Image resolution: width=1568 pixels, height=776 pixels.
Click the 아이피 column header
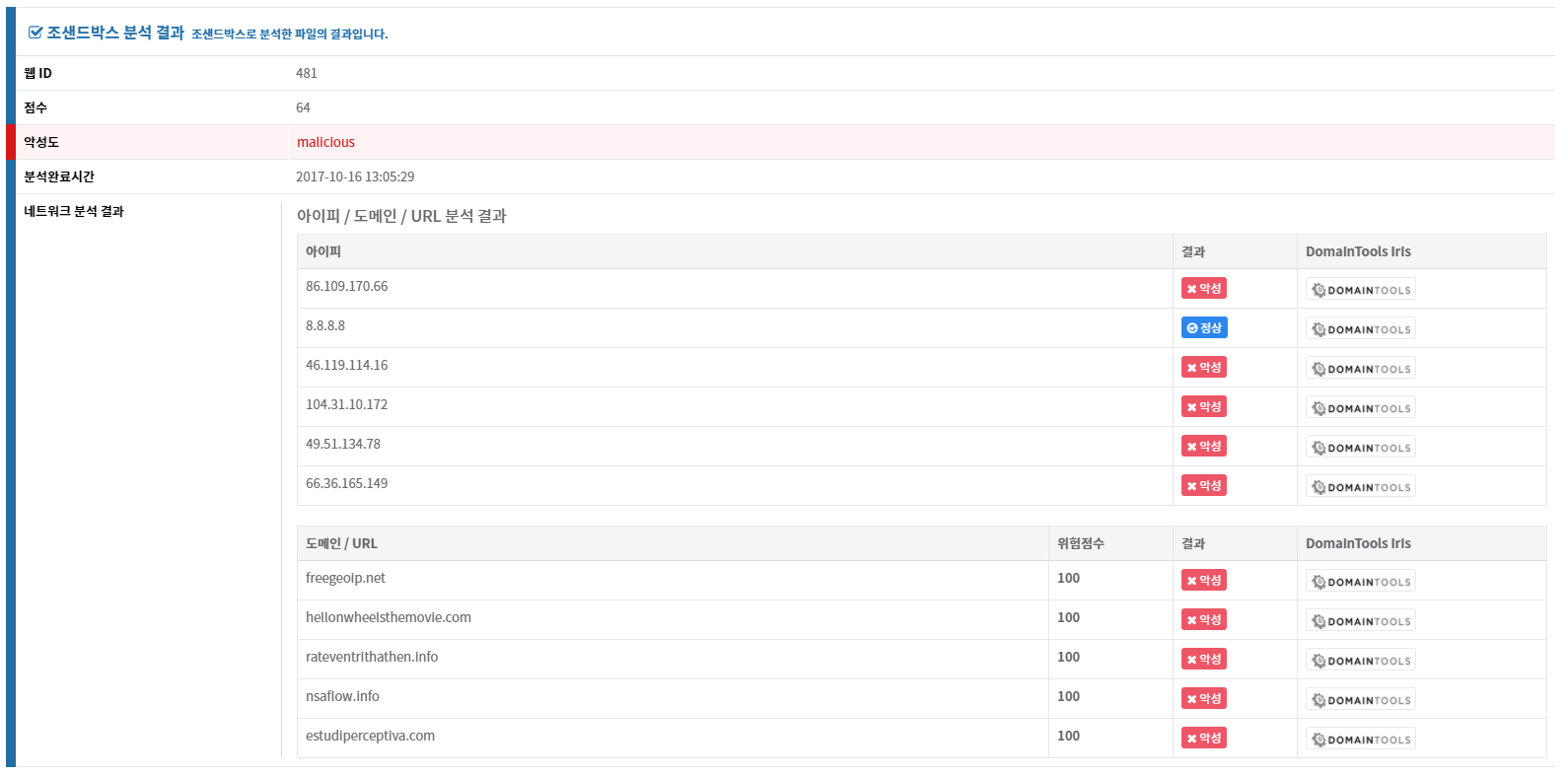point(322,251)
